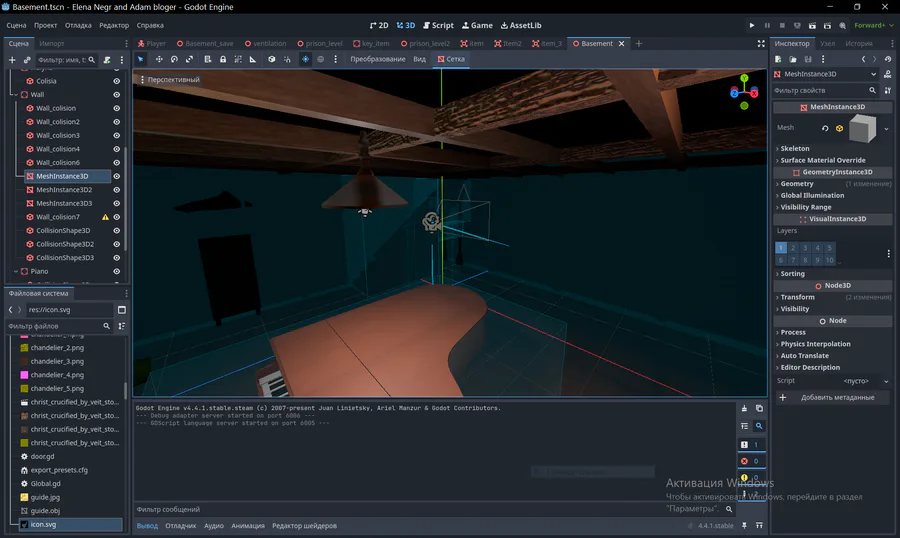Activate the Scale mode tool

pyautogui.click(x=189, y=59)
